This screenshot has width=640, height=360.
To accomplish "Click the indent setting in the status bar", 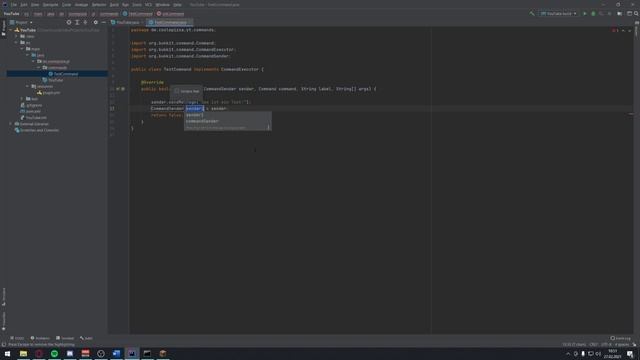I will (622, 344).
